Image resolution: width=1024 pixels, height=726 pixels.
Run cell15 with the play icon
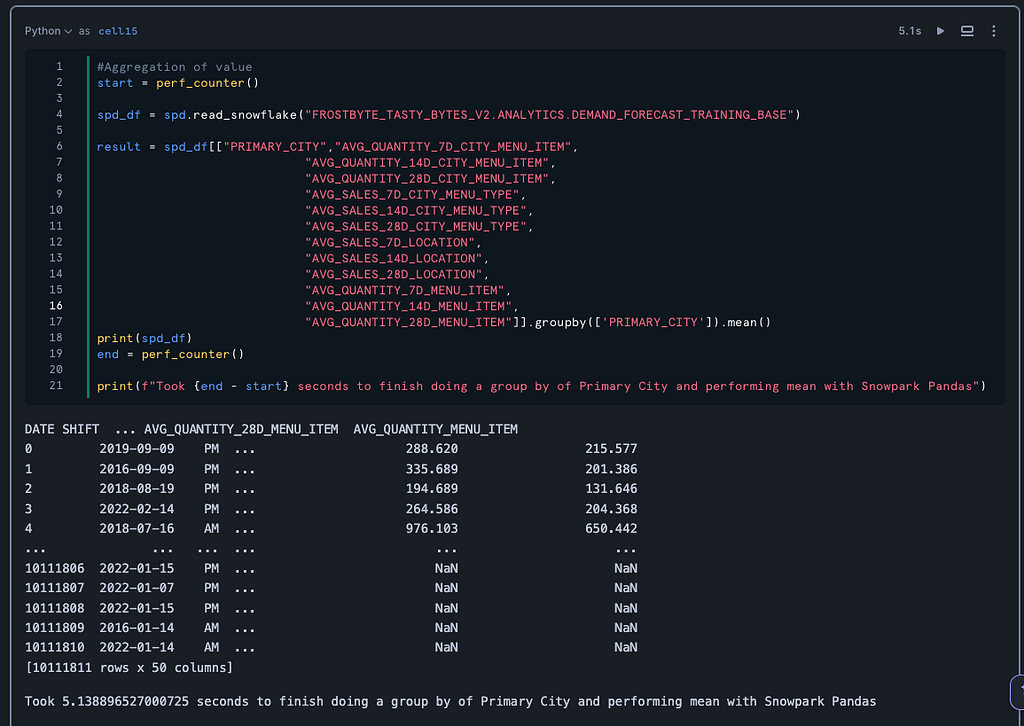(x=940, y=31)
